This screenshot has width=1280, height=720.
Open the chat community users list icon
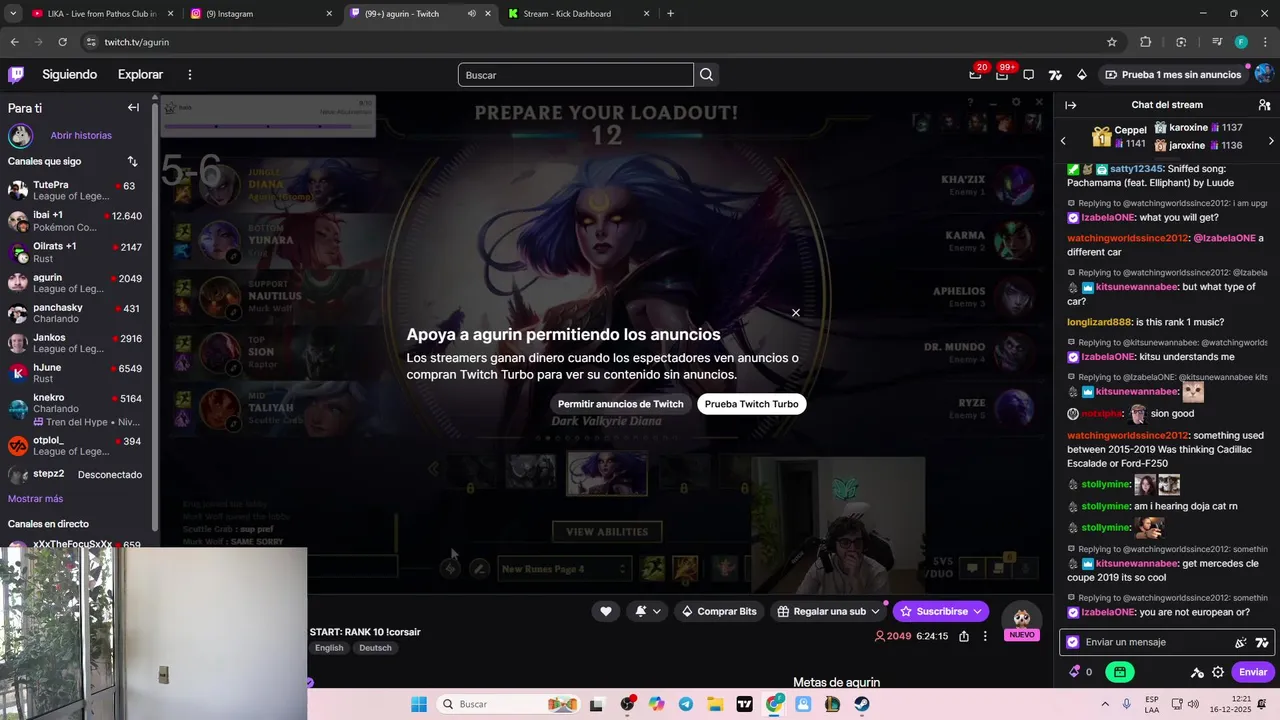point(1264,105)
